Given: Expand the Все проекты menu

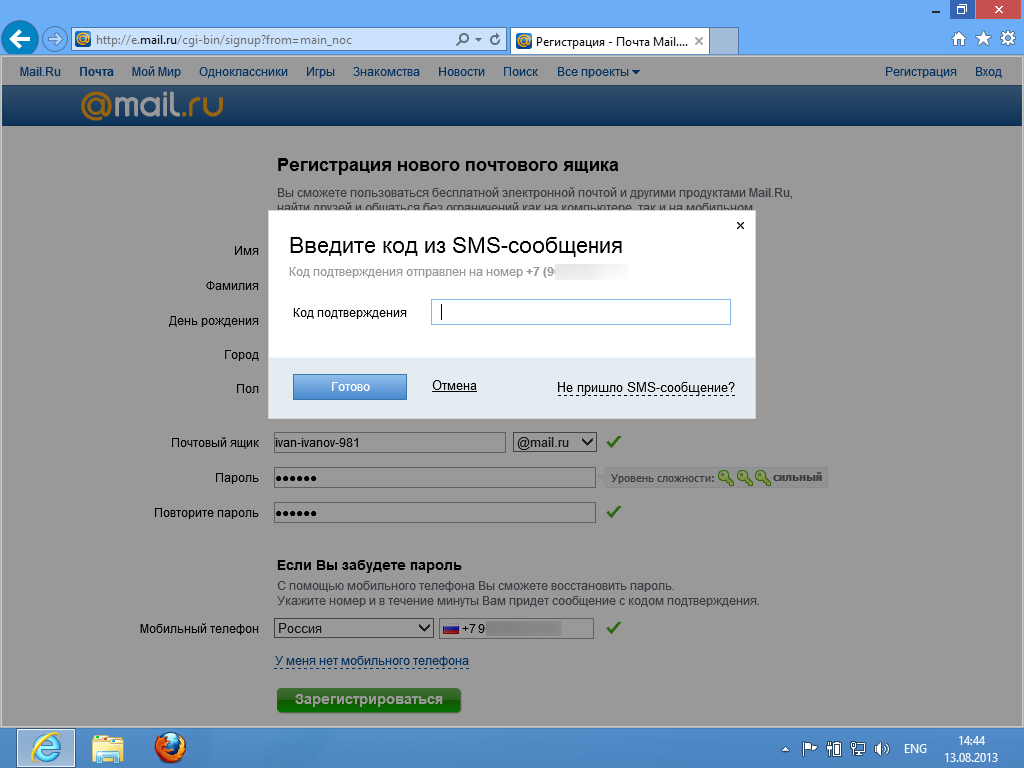Looking at the screenshot, I should pyautogui.click(x=598, y=72).
